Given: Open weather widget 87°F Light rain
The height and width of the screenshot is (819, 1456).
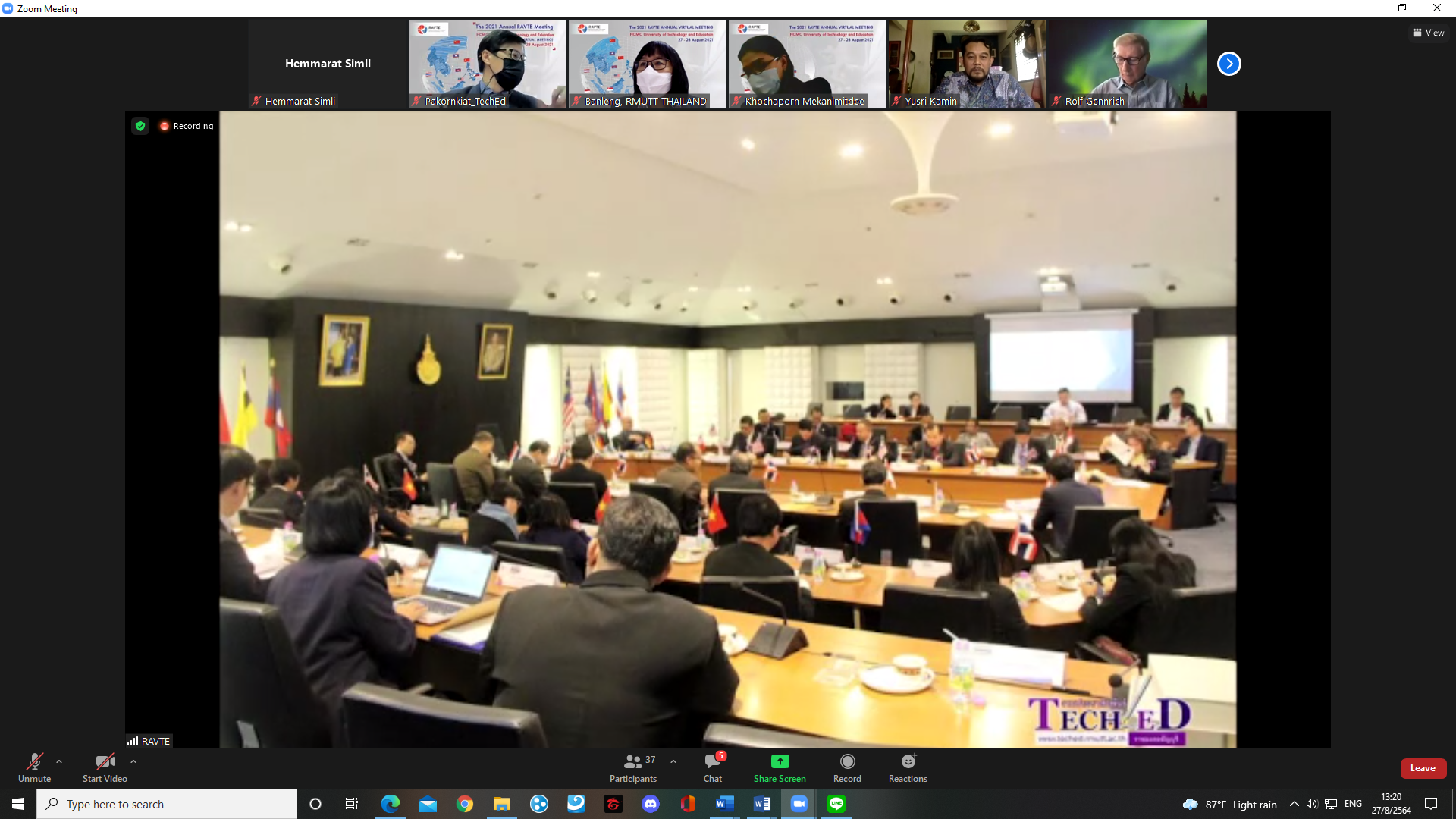Looking at the screenshot, I should pyautogui.click(x=1229, y=804).
